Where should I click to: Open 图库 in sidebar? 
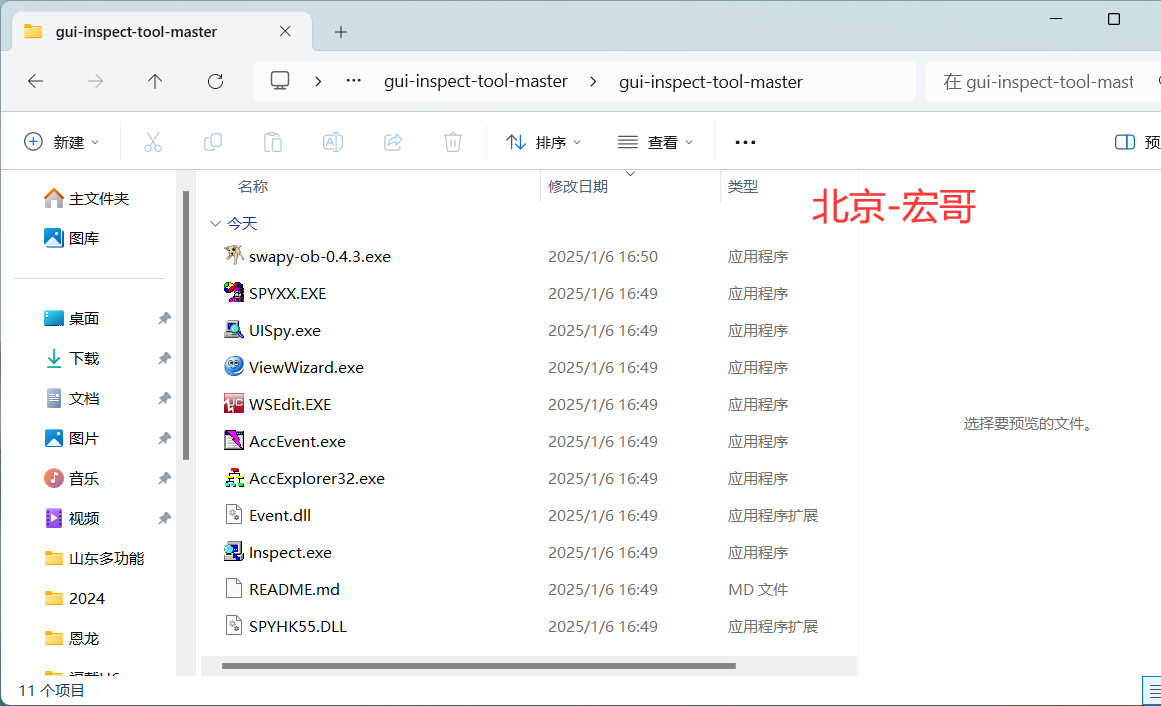point(72,239)
